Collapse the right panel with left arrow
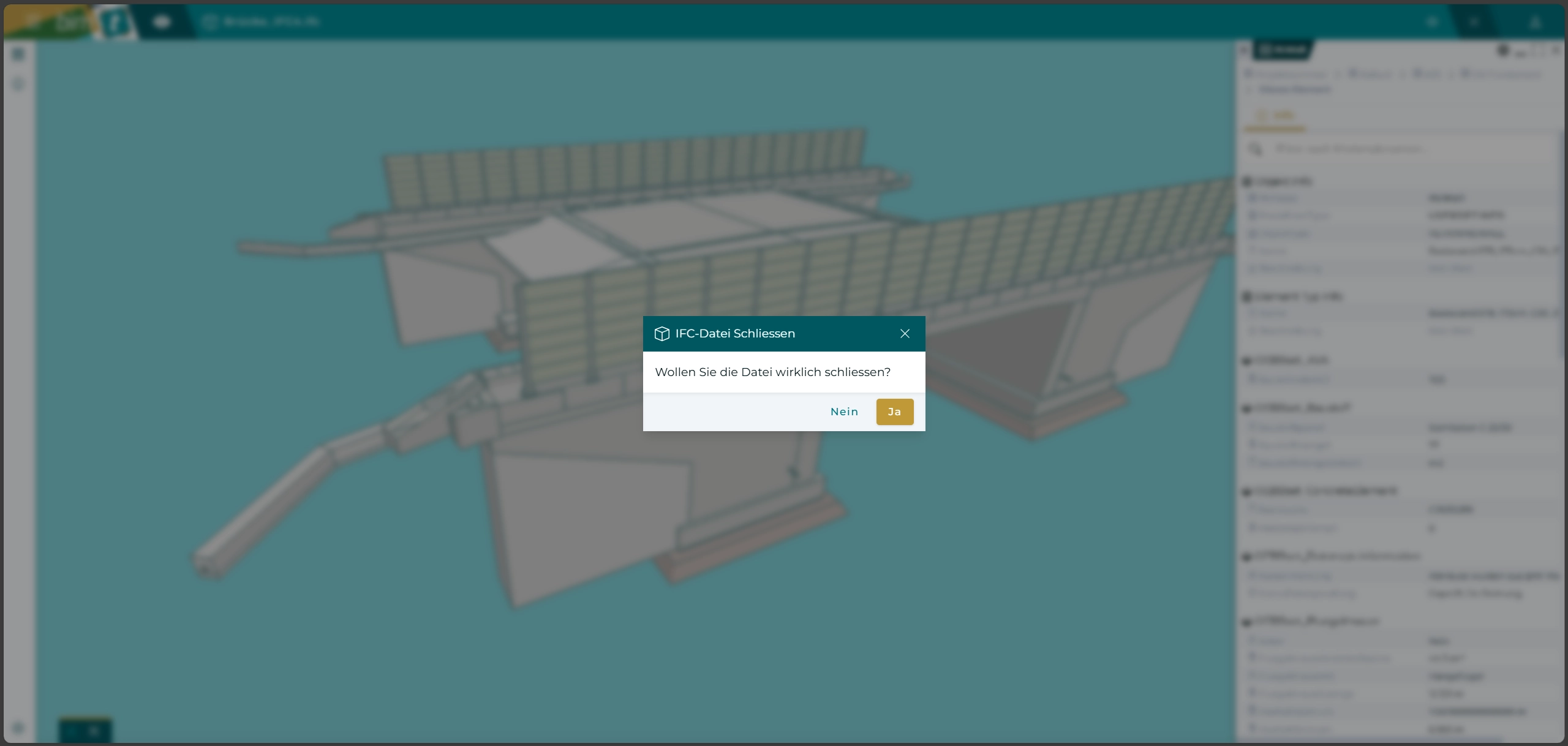Viewport: 1568px width, 746px height. pyautogui.click(x=1243, y=50)
